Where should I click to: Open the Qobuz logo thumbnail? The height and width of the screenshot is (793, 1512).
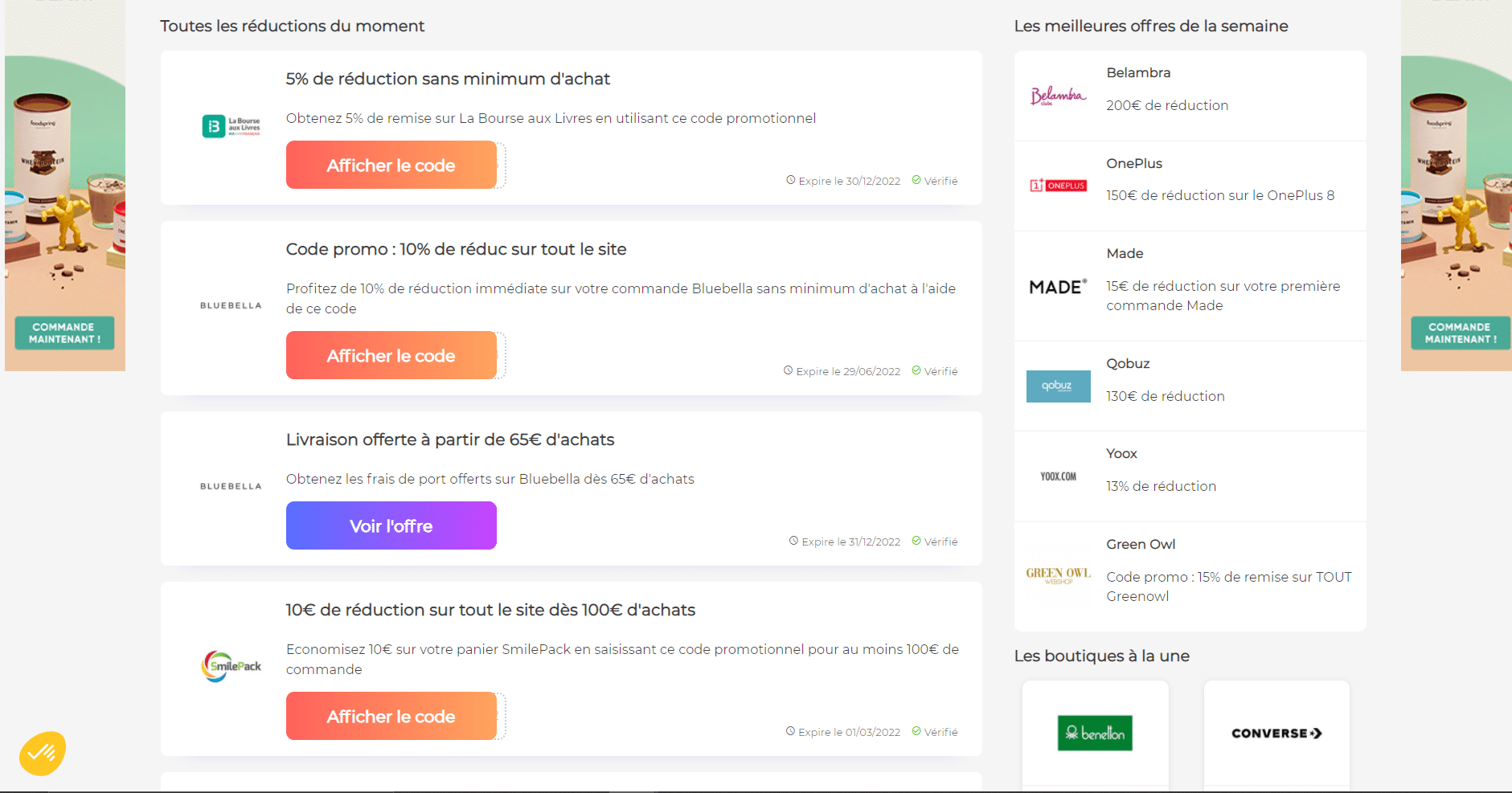1058,386
